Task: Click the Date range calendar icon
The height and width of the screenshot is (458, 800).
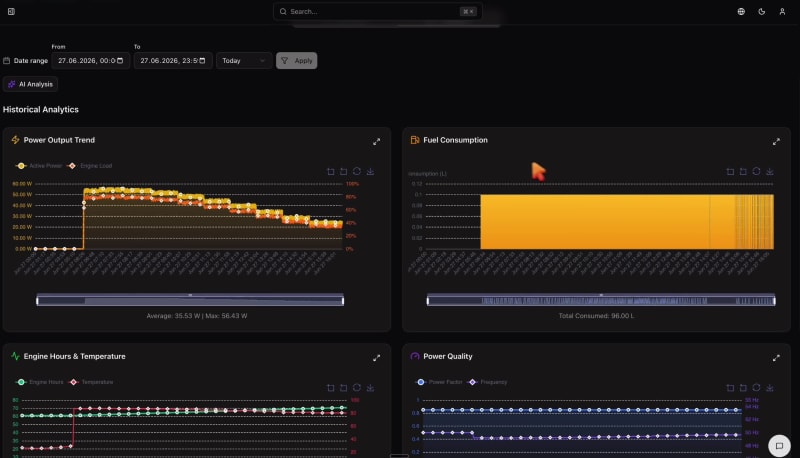Action: pos(7,61)
